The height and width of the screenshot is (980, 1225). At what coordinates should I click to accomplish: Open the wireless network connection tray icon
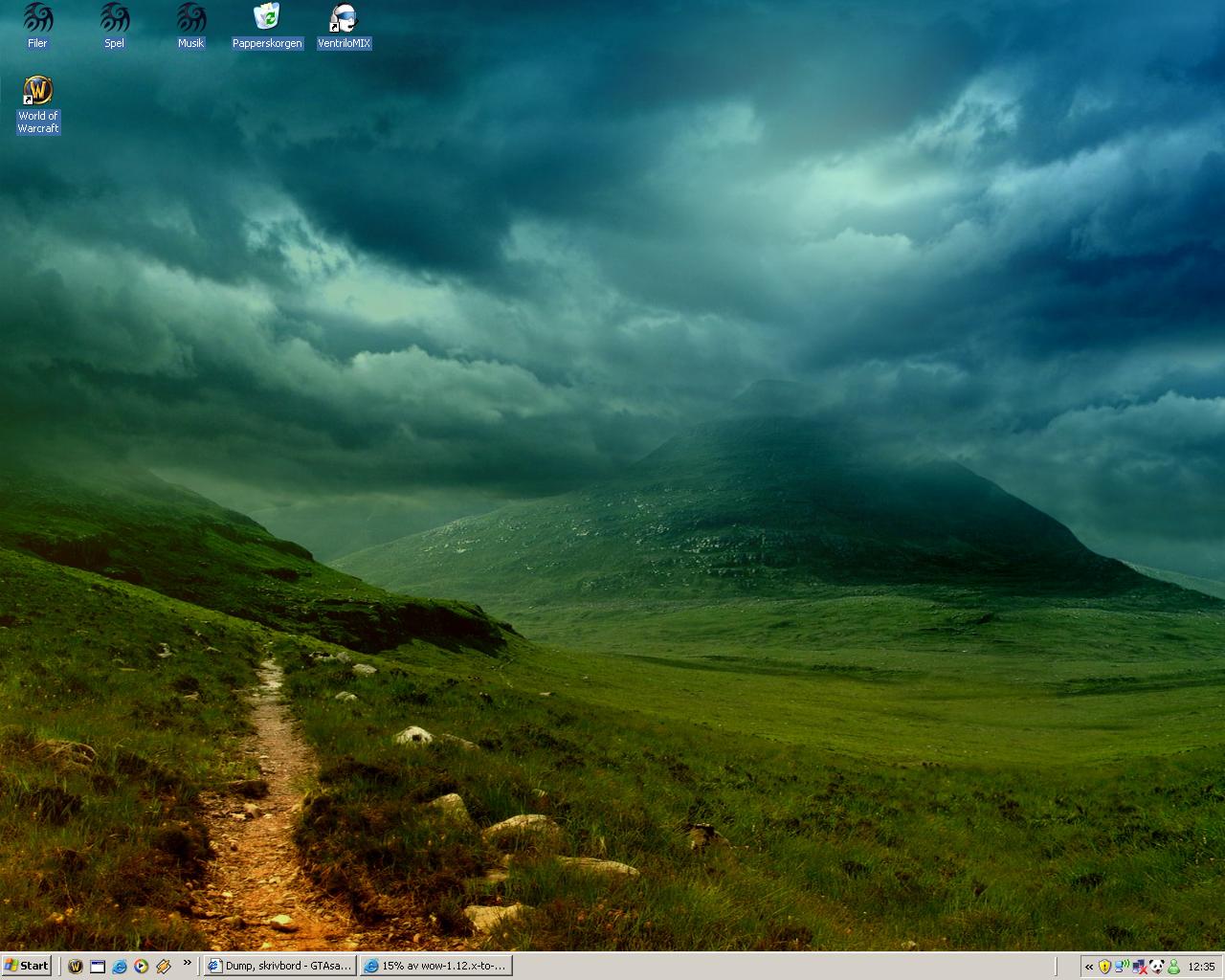[x=1122, y=967]
